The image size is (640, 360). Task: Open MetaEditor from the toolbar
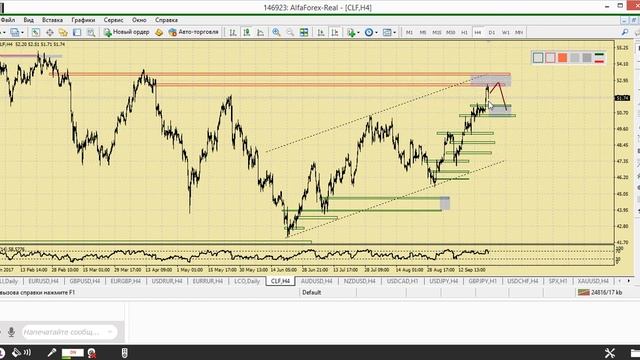coord(159,32)
